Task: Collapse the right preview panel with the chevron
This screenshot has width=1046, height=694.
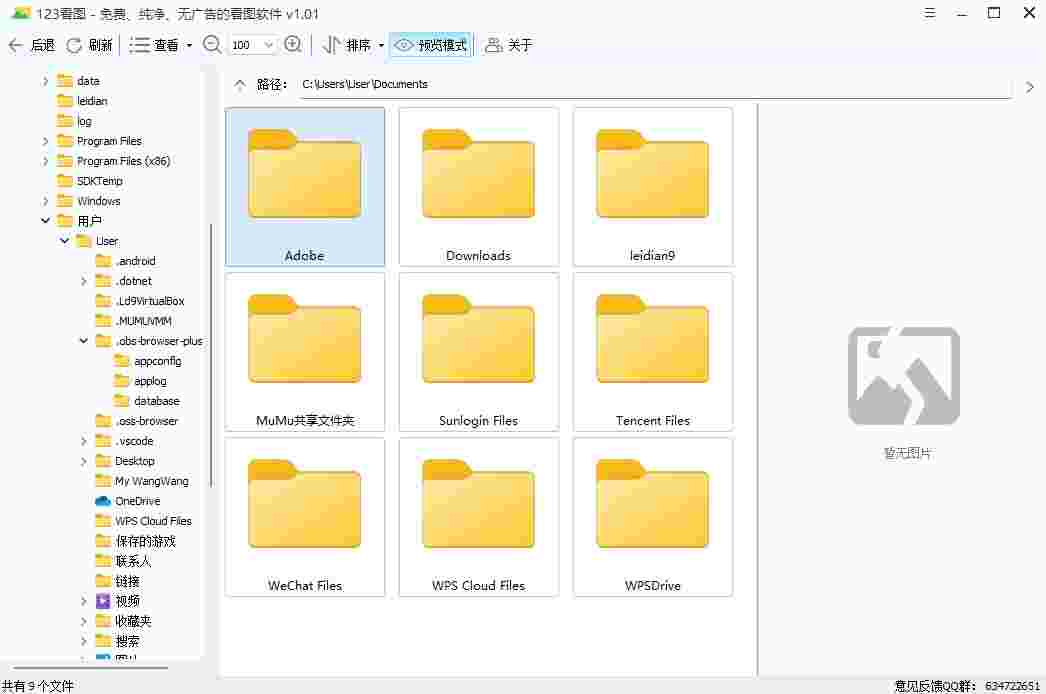Action: (1030, 87)
